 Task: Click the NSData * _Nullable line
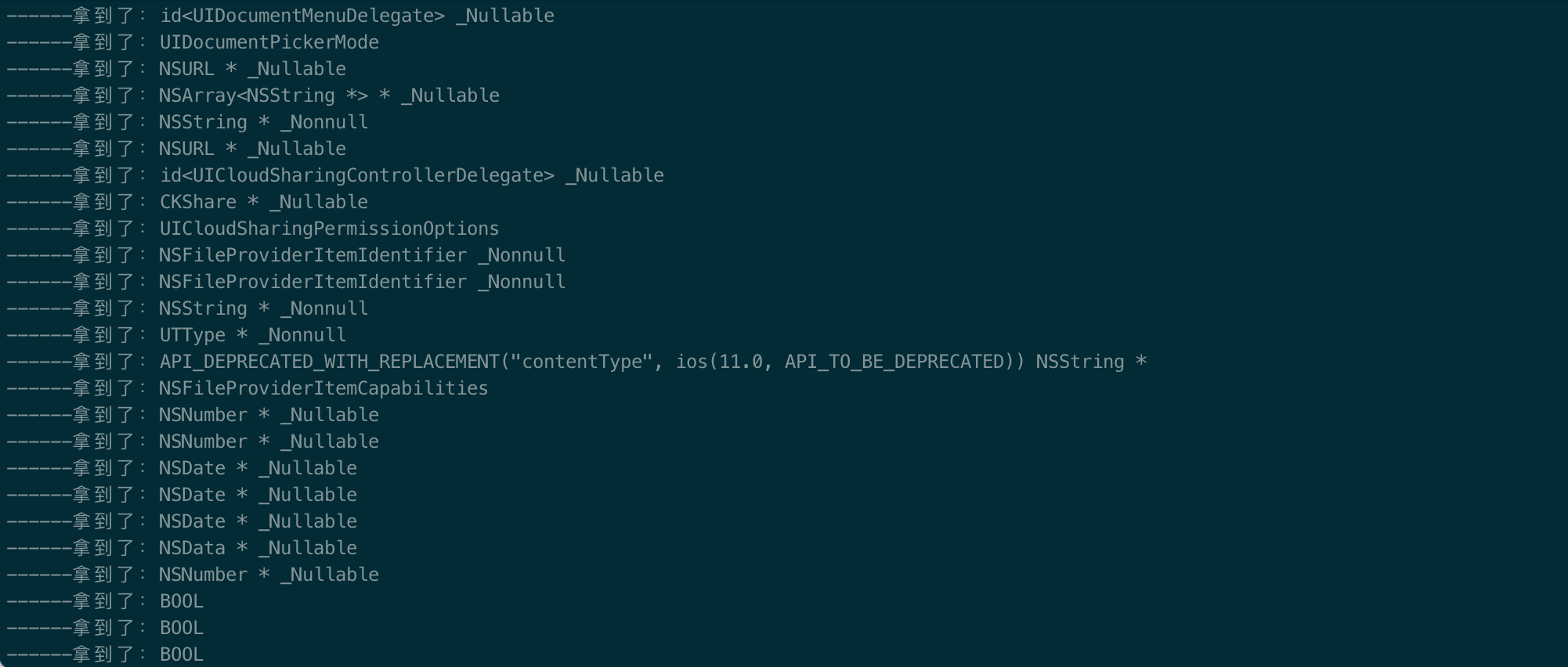[182, 548]
